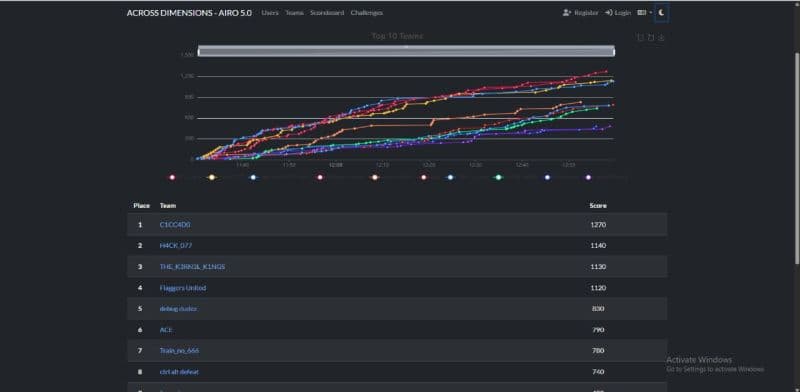The width and height of the screenshot is (800, 392).
Task: Toggle the leftmost legend marker series
Action: pyautogui.click(x=172, y=177)
